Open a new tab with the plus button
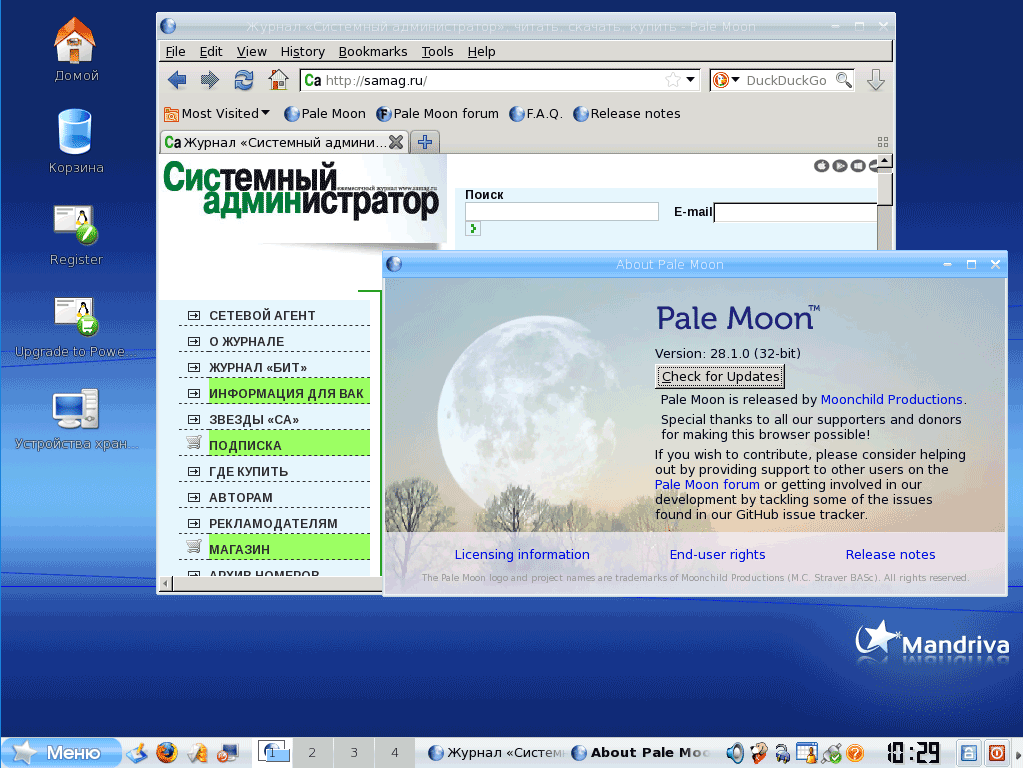Viewport: 1023px width, 768px height. (425, 142)
